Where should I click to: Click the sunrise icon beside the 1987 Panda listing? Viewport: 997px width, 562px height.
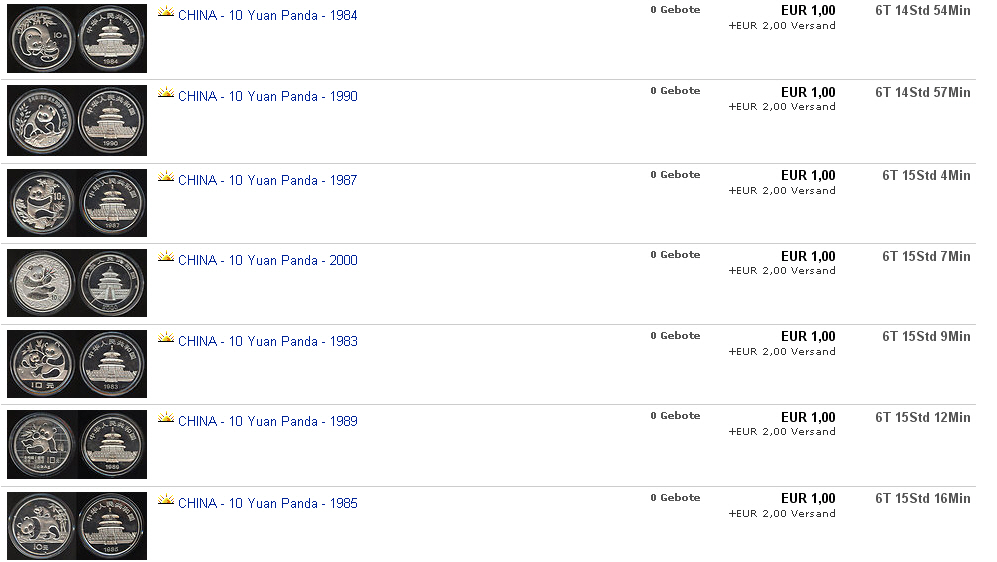click(166, 177)
